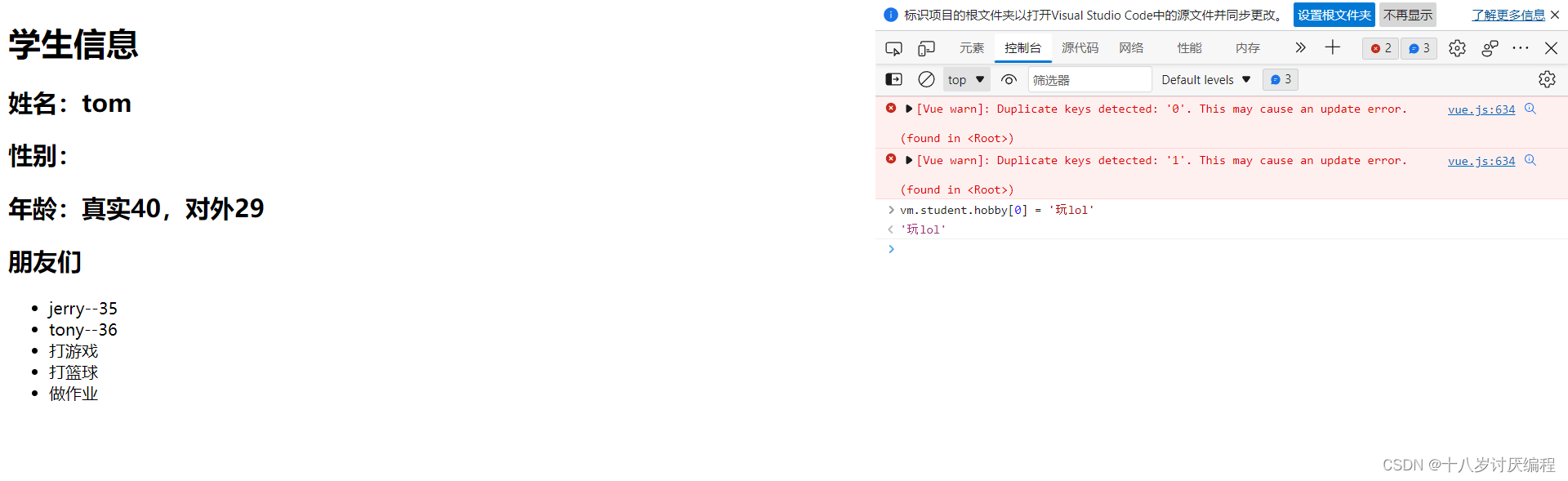Open the Sources (源代码) tab
Viewport: 1568px width, 481px height.
[x=1080, y=48]
